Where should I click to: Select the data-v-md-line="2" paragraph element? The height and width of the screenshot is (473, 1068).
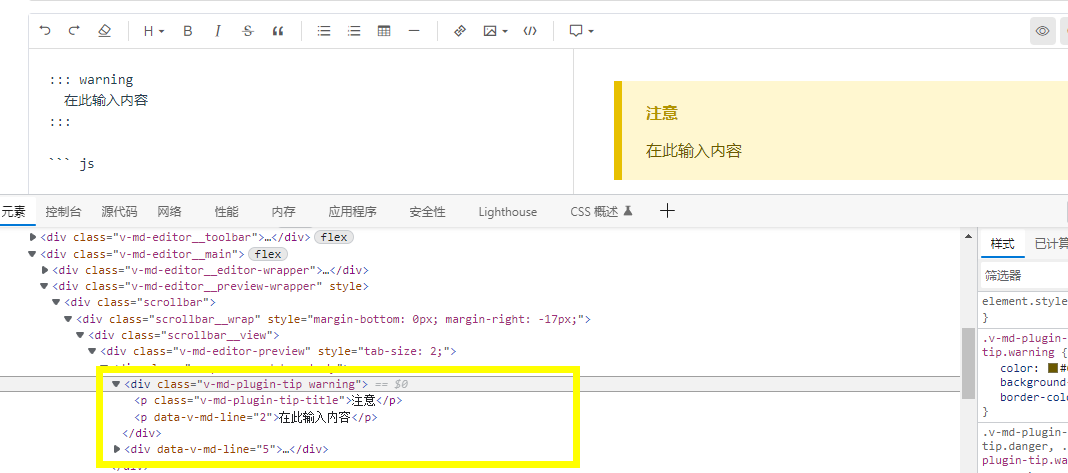[255, 417]
